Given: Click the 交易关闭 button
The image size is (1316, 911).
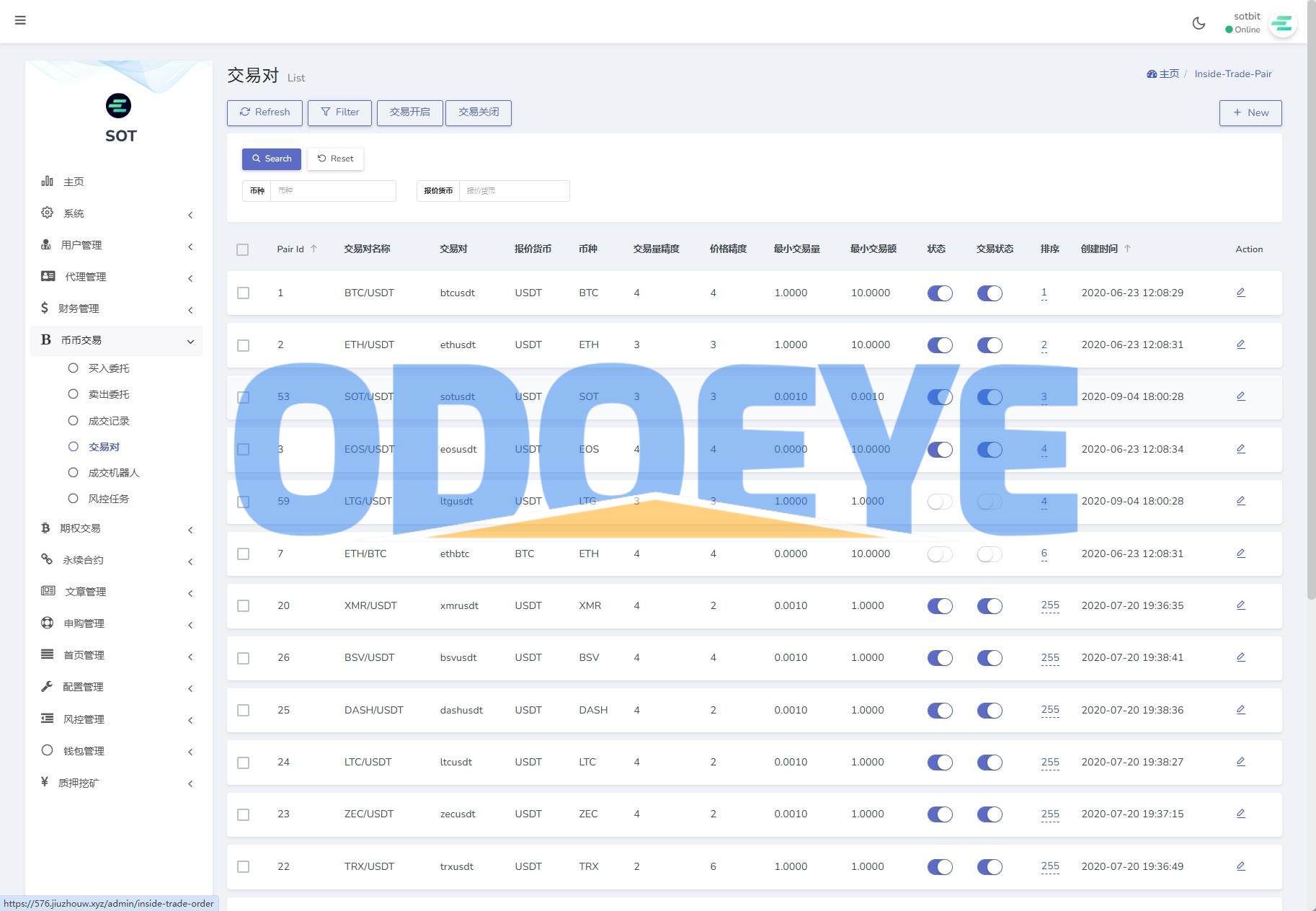Looking at the screenshot, I should click(479, 112).
